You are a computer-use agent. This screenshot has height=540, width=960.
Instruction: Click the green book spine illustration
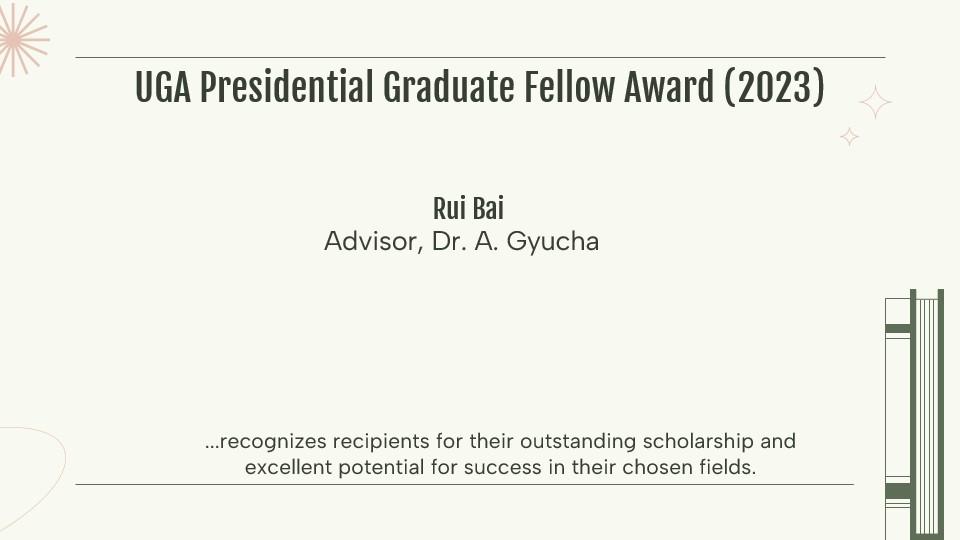(927, 414)
